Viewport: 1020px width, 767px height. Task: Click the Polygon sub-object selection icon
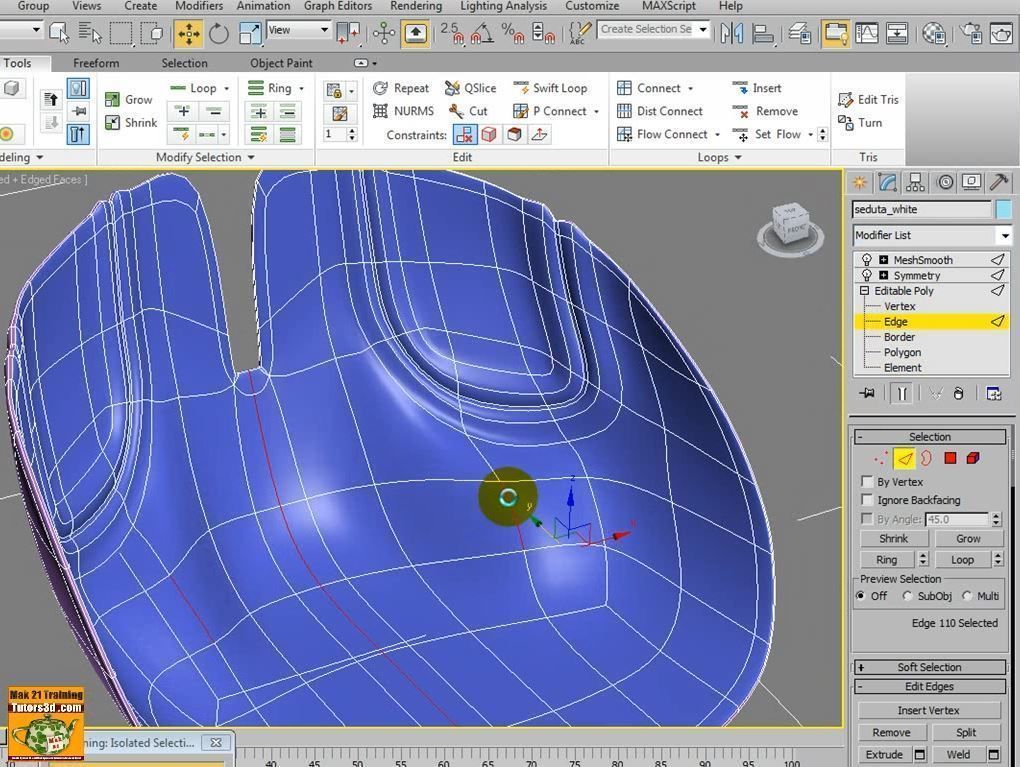pos(950,458)
